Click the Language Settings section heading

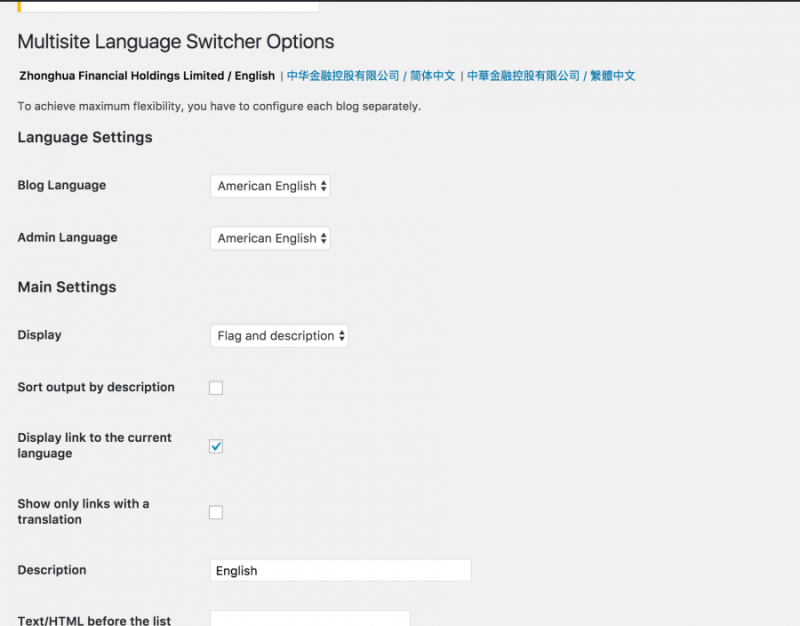click(85, 137)
